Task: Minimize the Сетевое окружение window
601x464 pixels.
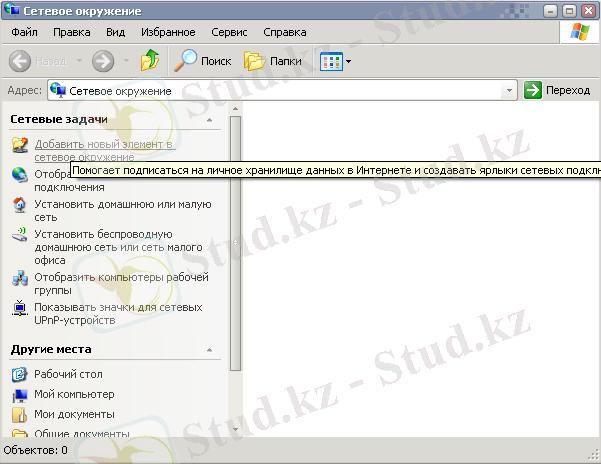Action: 550,11
